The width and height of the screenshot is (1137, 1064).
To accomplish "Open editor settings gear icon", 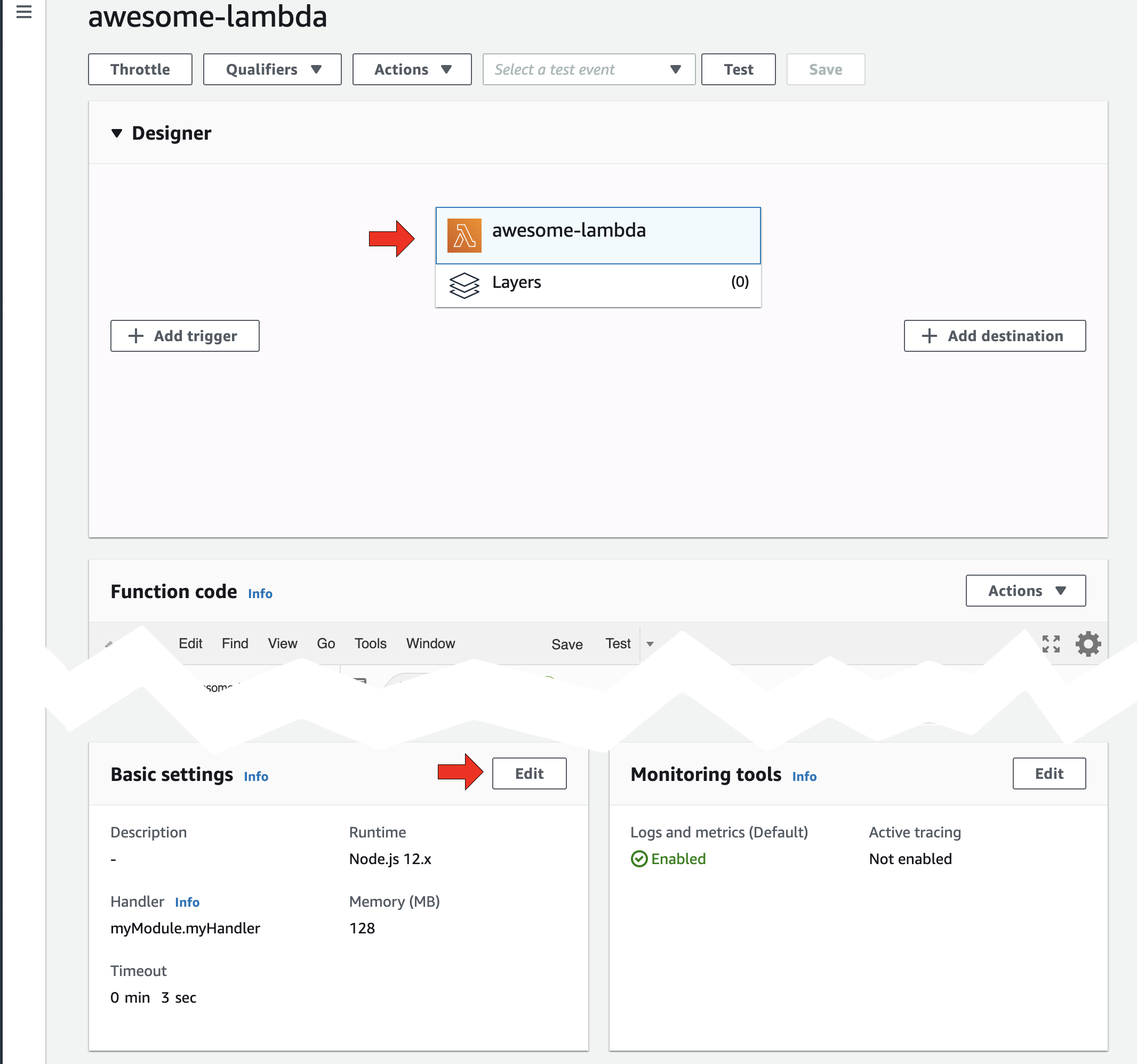I will tap(1087, 644).
